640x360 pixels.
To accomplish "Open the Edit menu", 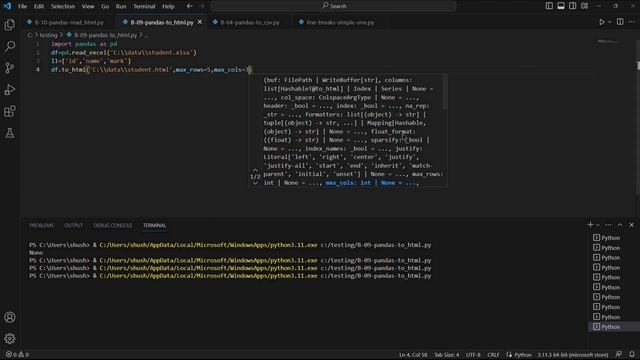I will pyautogui.click(x=39, y=6).
